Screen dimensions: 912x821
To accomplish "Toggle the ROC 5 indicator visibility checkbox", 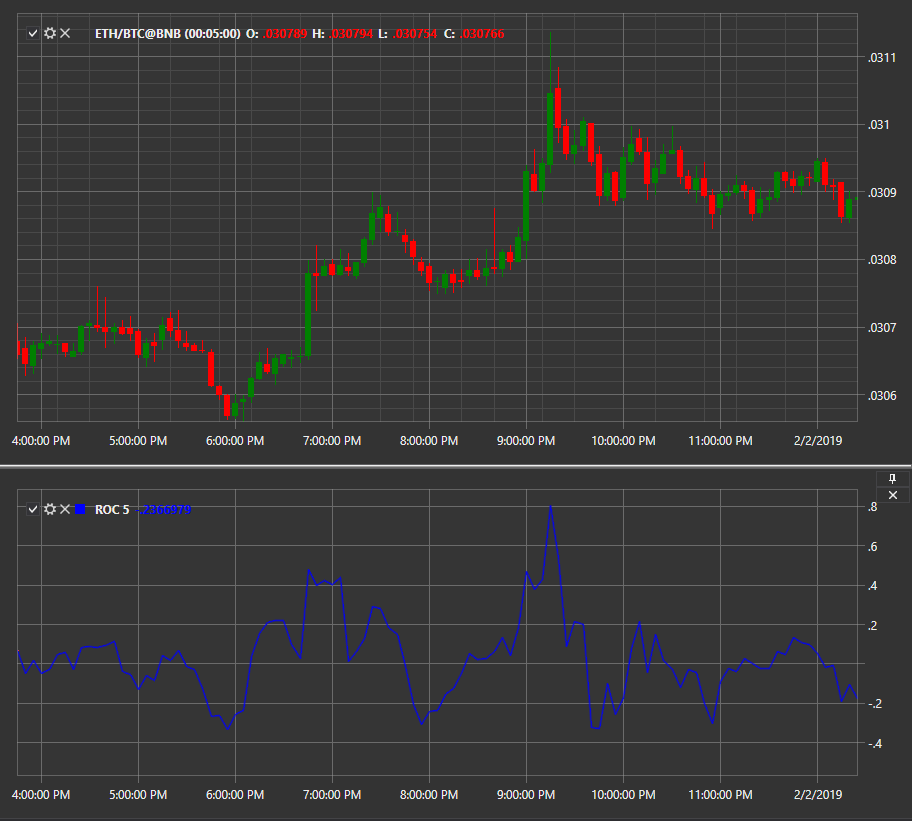I will tap(33, 509).
